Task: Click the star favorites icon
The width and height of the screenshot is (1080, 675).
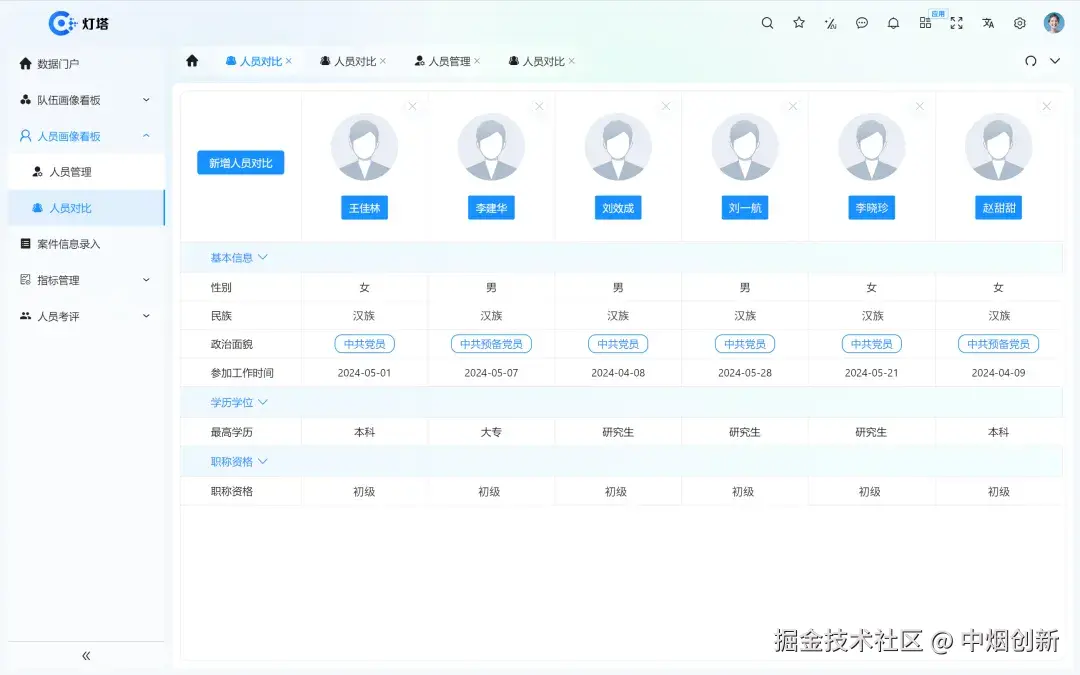Action: (798, 22)
